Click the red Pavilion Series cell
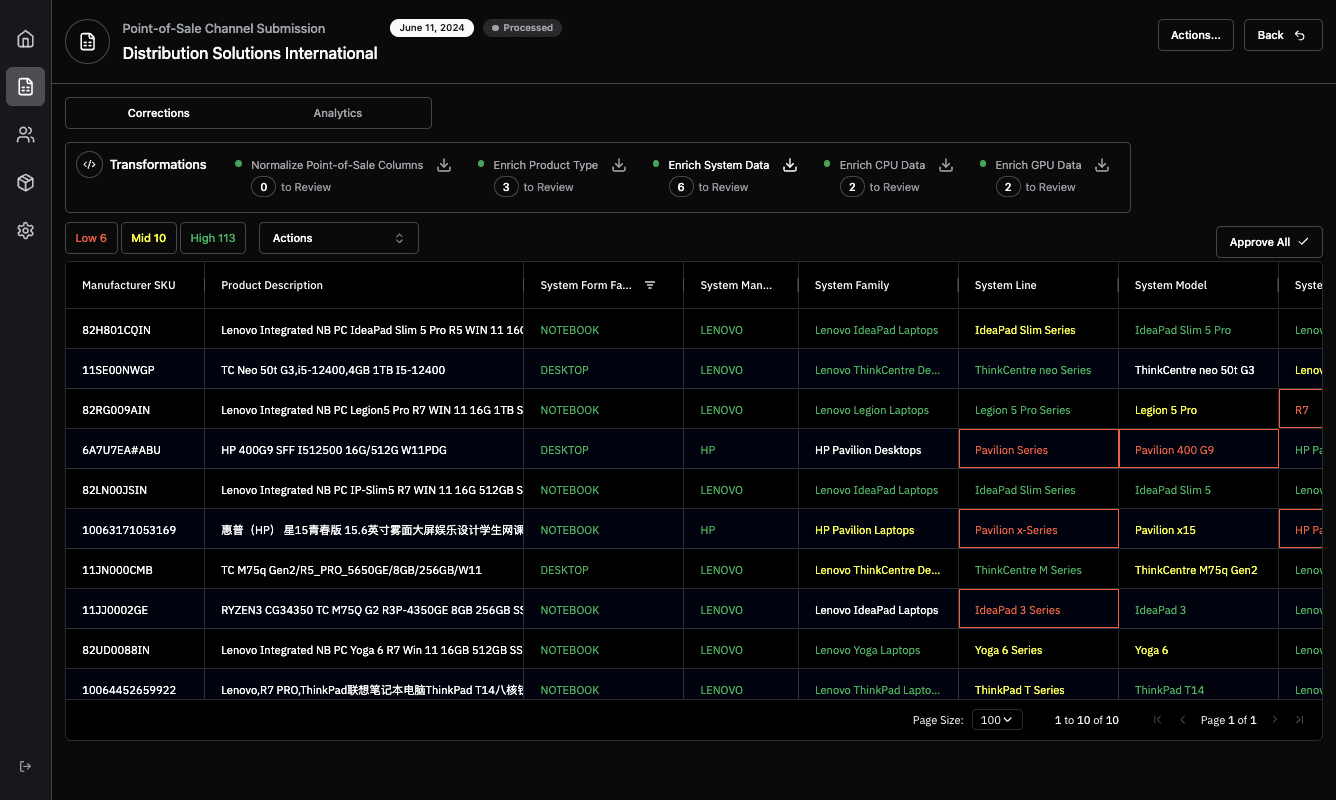1336x800 pixels. pyautogui.click(x=1038, y=450)
